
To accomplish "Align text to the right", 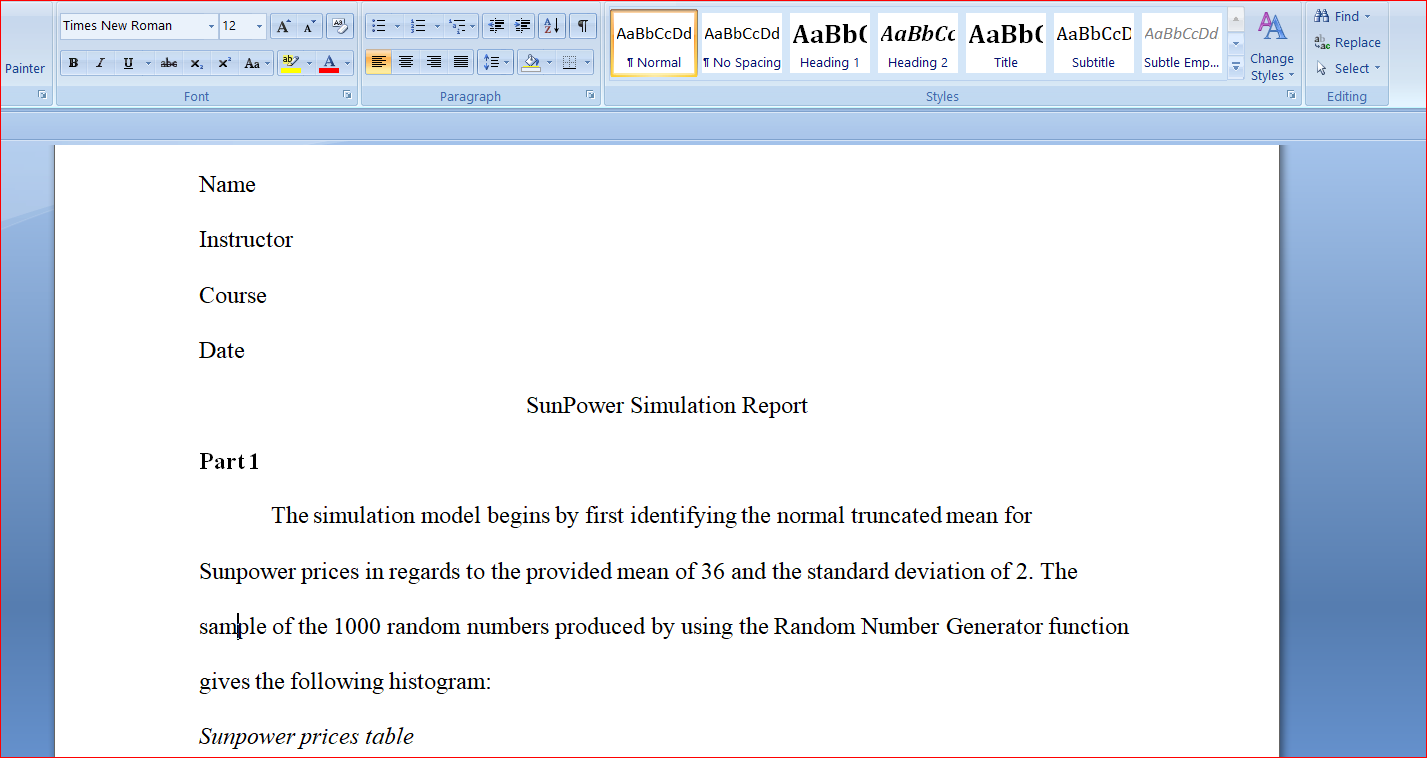I will click(x=433, y=62).
